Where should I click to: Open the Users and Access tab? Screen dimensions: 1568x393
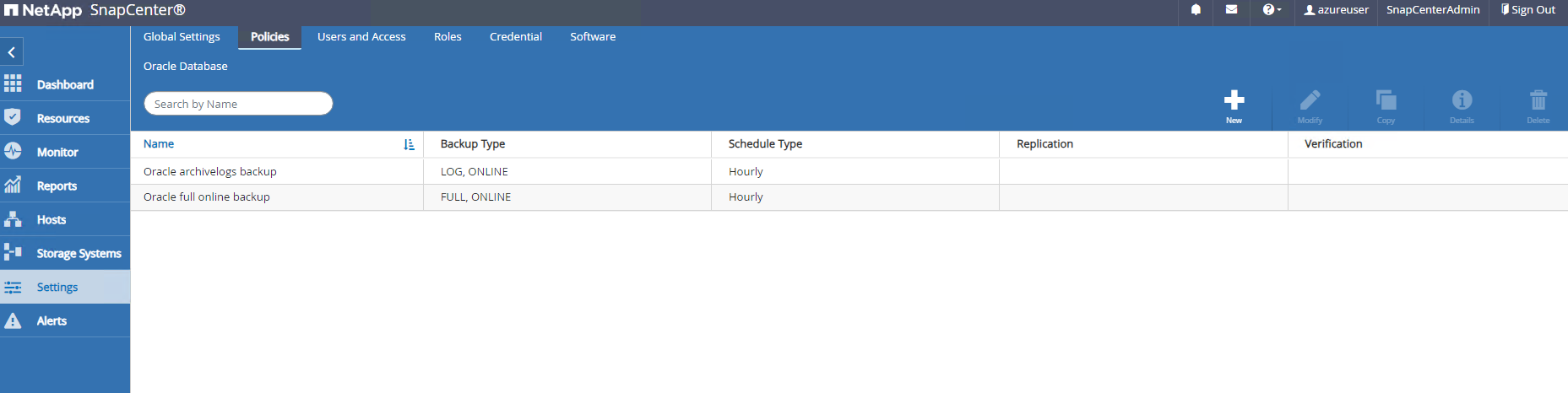coord(361,37)
